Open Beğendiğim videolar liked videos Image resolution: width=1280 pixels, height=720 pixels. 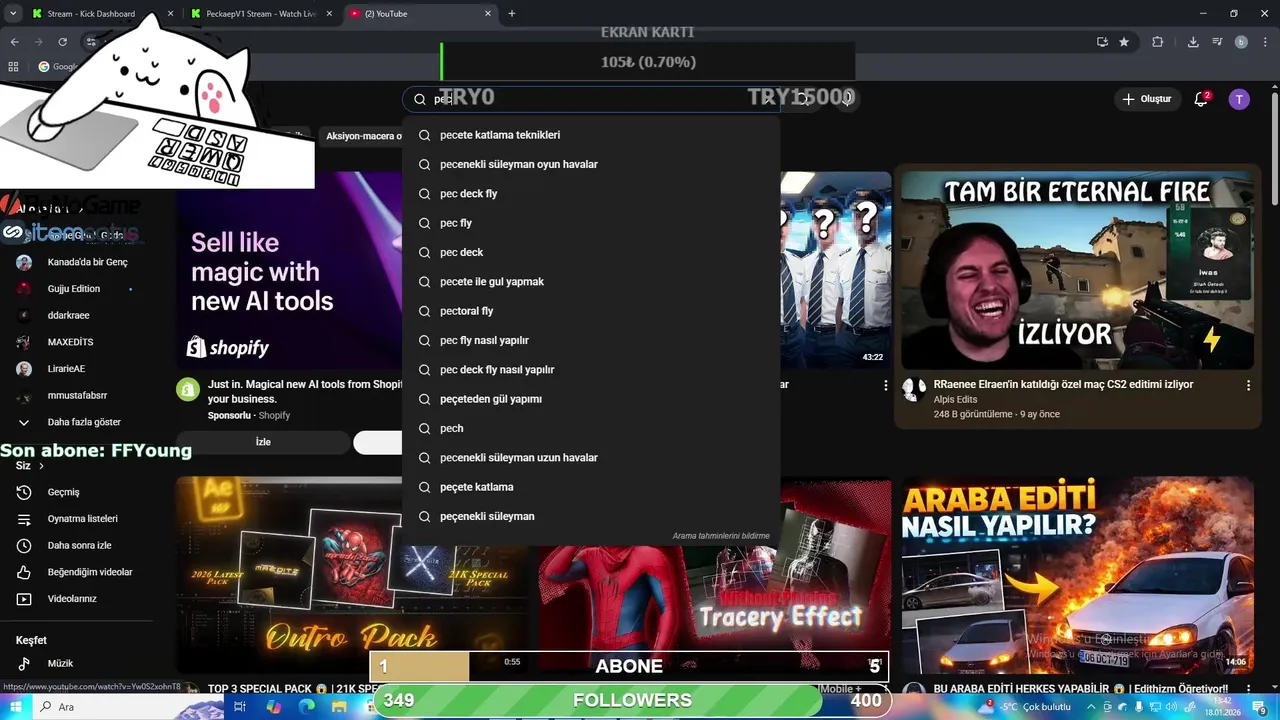click(90, 572)
